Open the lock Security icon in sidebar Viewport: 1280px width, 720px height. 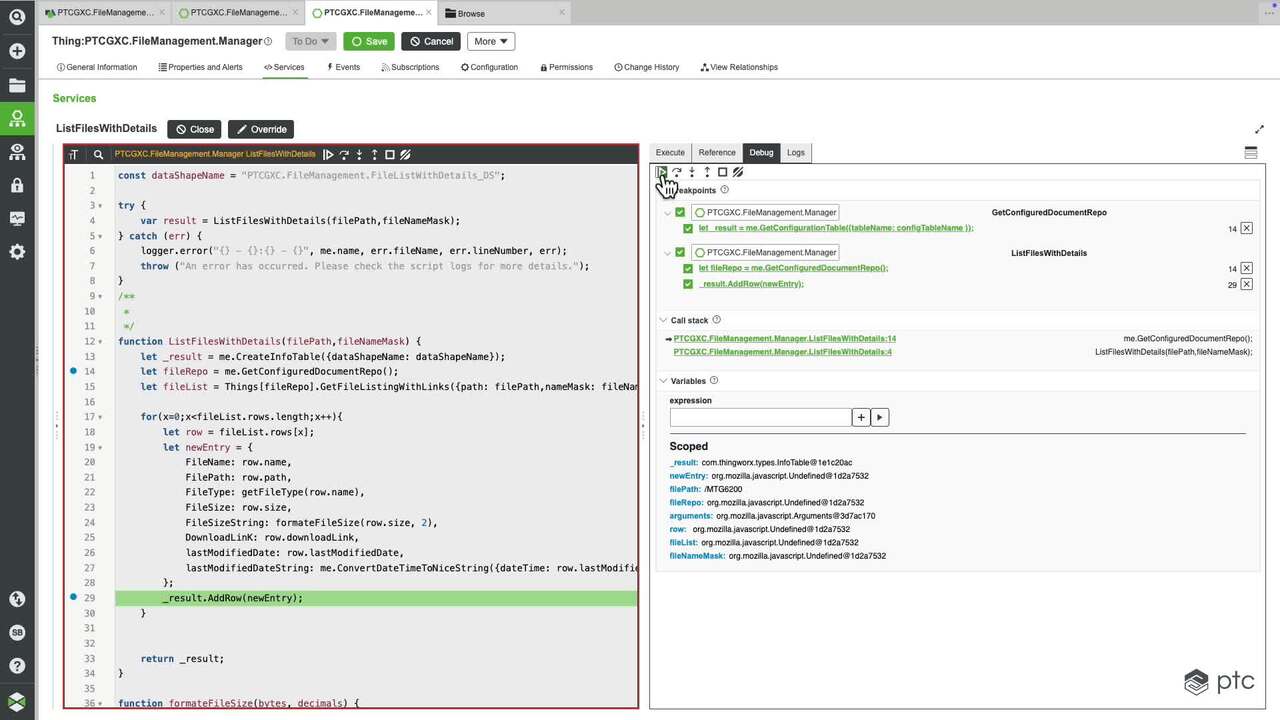point(17,185)
